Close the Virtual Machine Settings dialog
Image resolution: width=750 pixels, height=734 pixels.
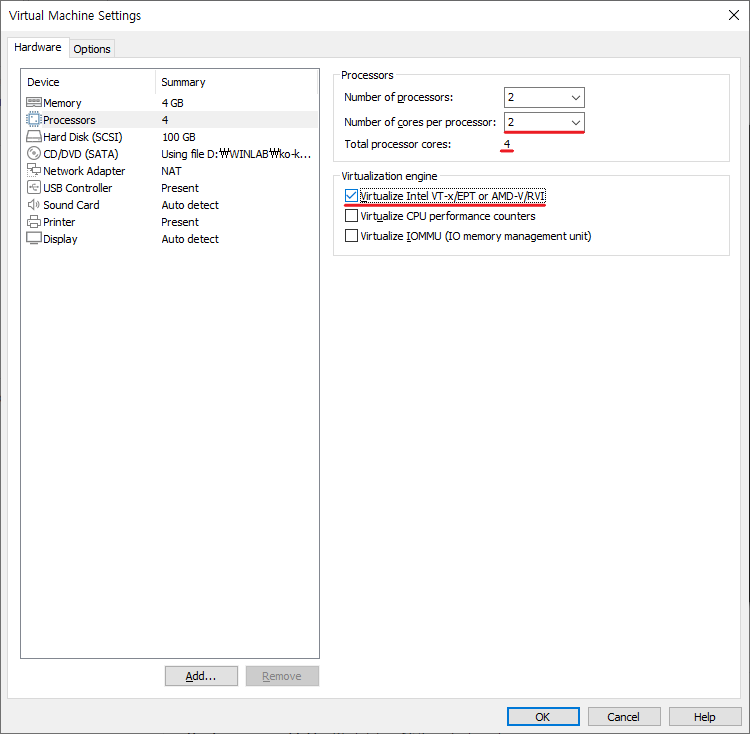734,15
